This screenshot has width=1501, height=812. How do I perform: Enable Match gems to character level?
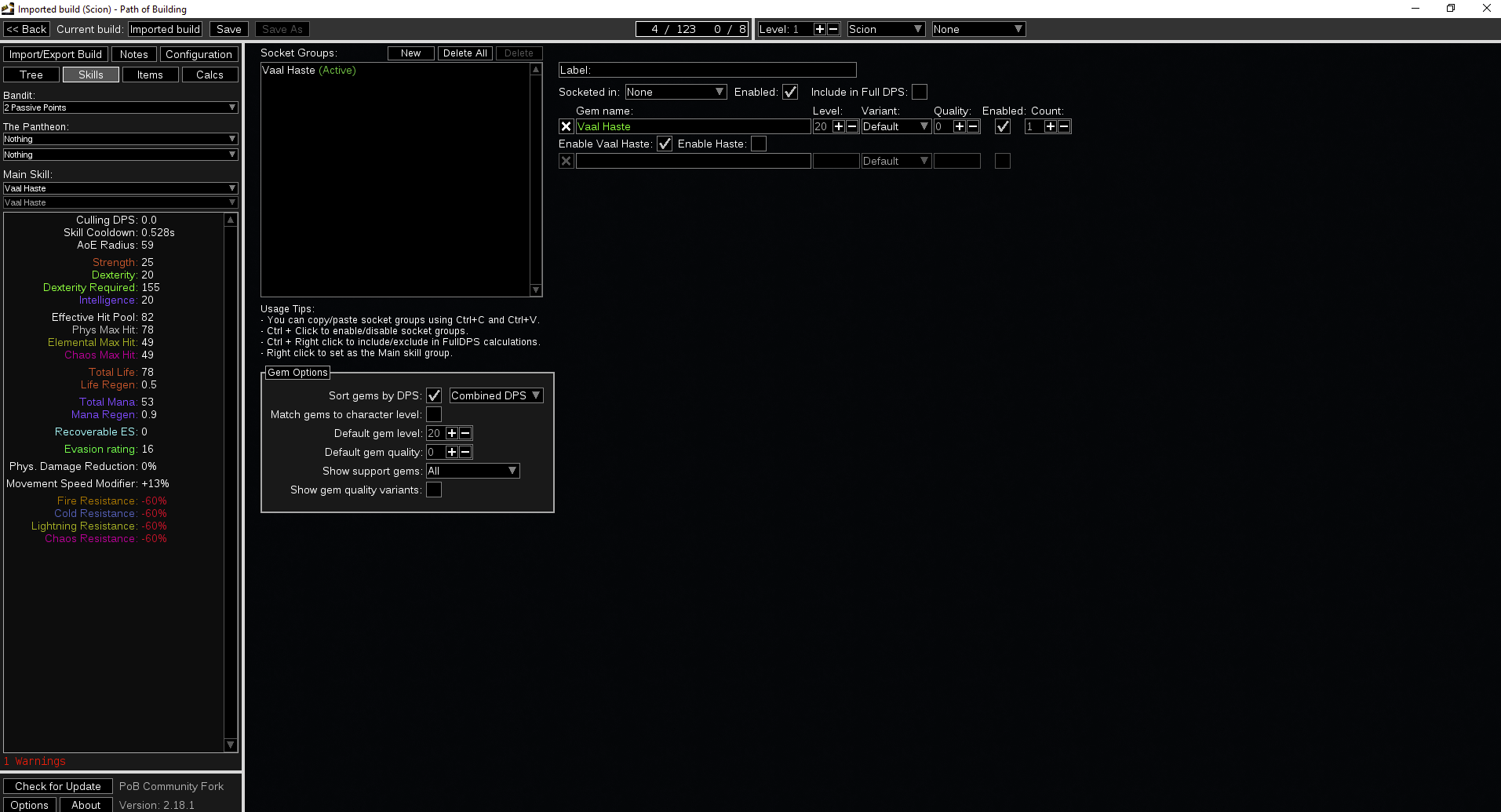tap(434, 414)
